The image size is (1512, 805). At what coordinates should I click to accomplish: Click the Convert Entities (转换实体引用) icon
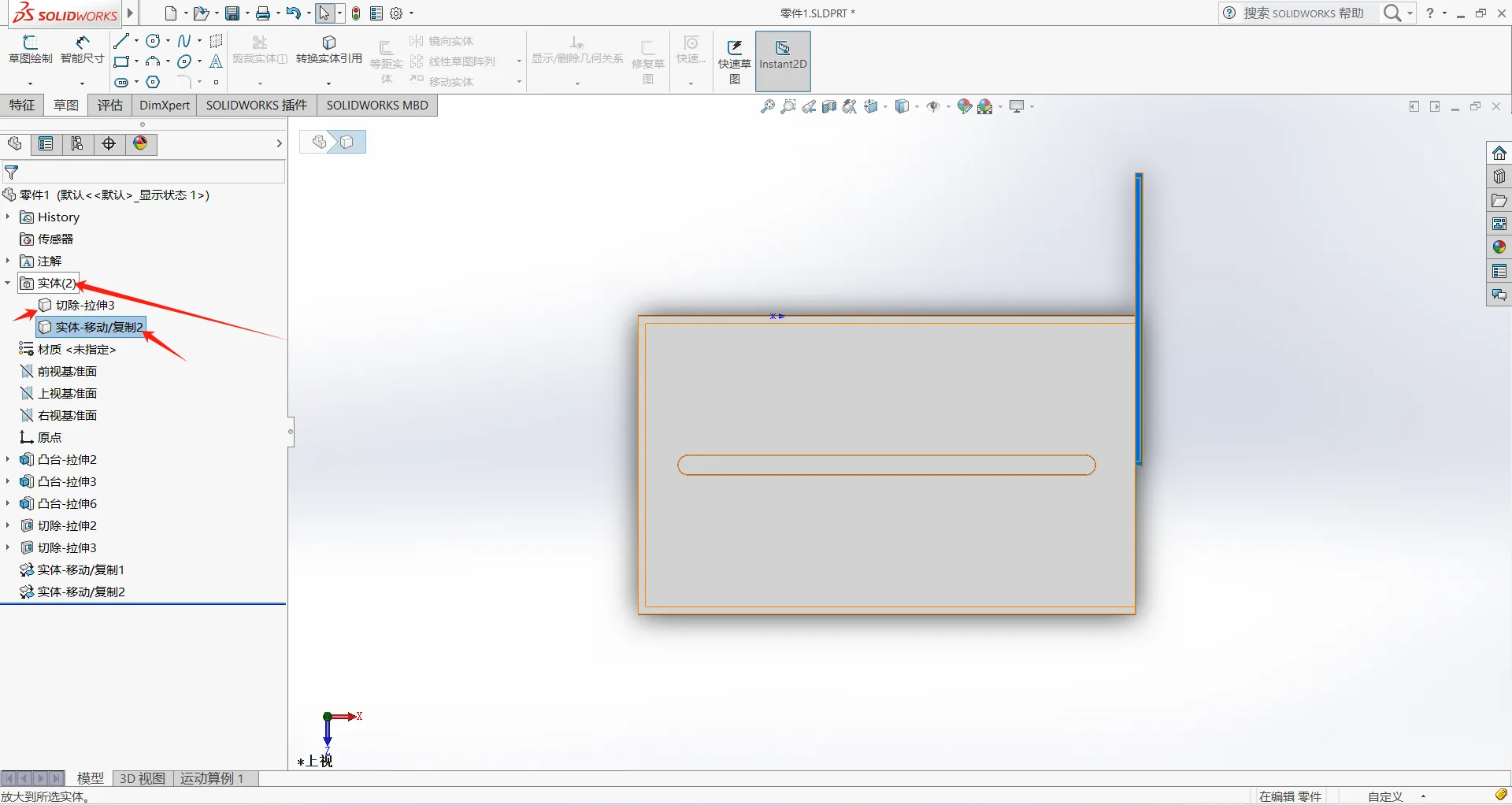click(x=329, y=50)
